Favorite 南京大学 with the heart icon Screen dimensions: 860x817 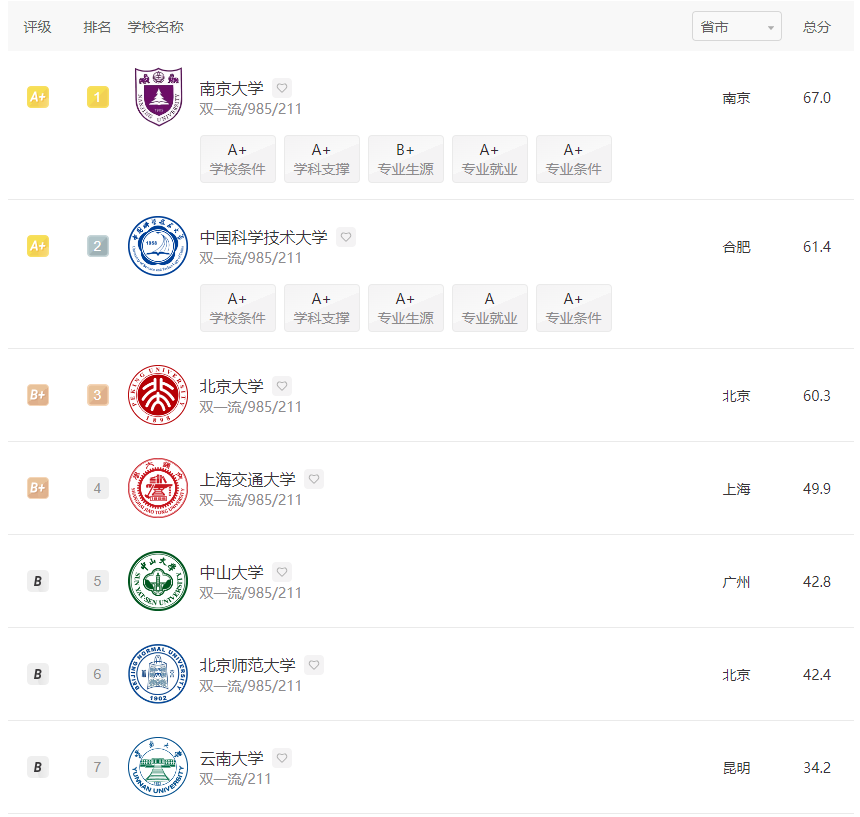pyautogui.click(x=282, y=88)
